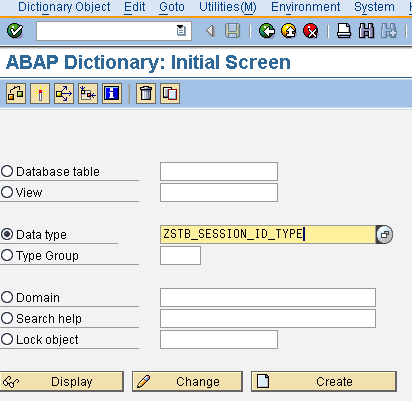This screenshot has height=401, width=412.
Task: Open the Utilities(M) menu
Action: [228, 7]
